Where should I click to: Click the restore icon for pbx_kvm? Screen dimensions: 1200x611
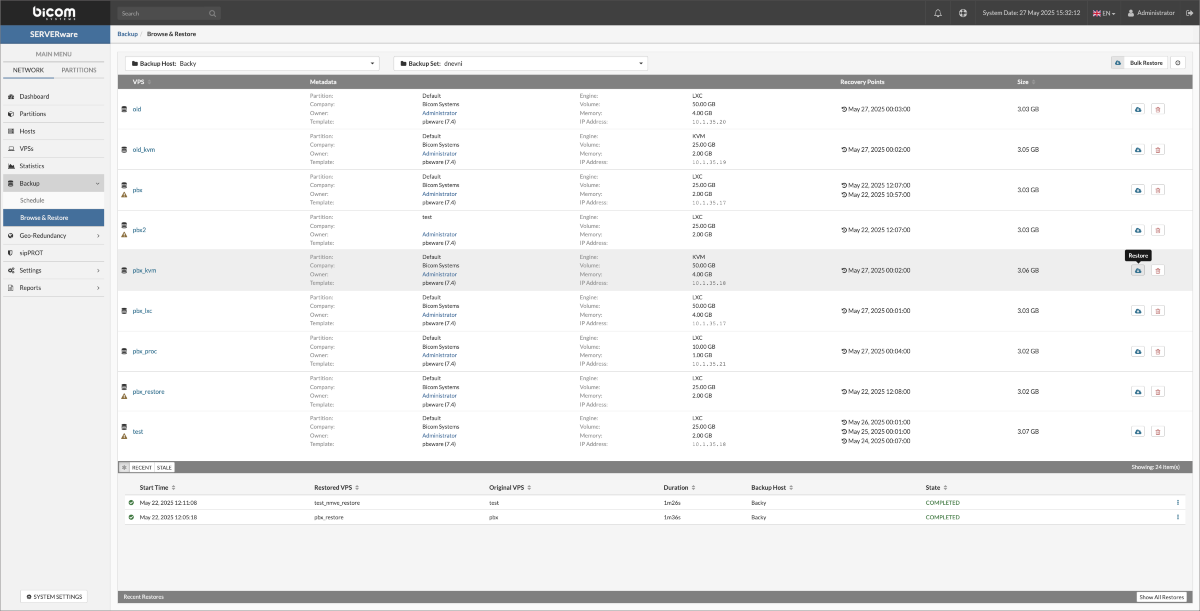[1138, 271]
